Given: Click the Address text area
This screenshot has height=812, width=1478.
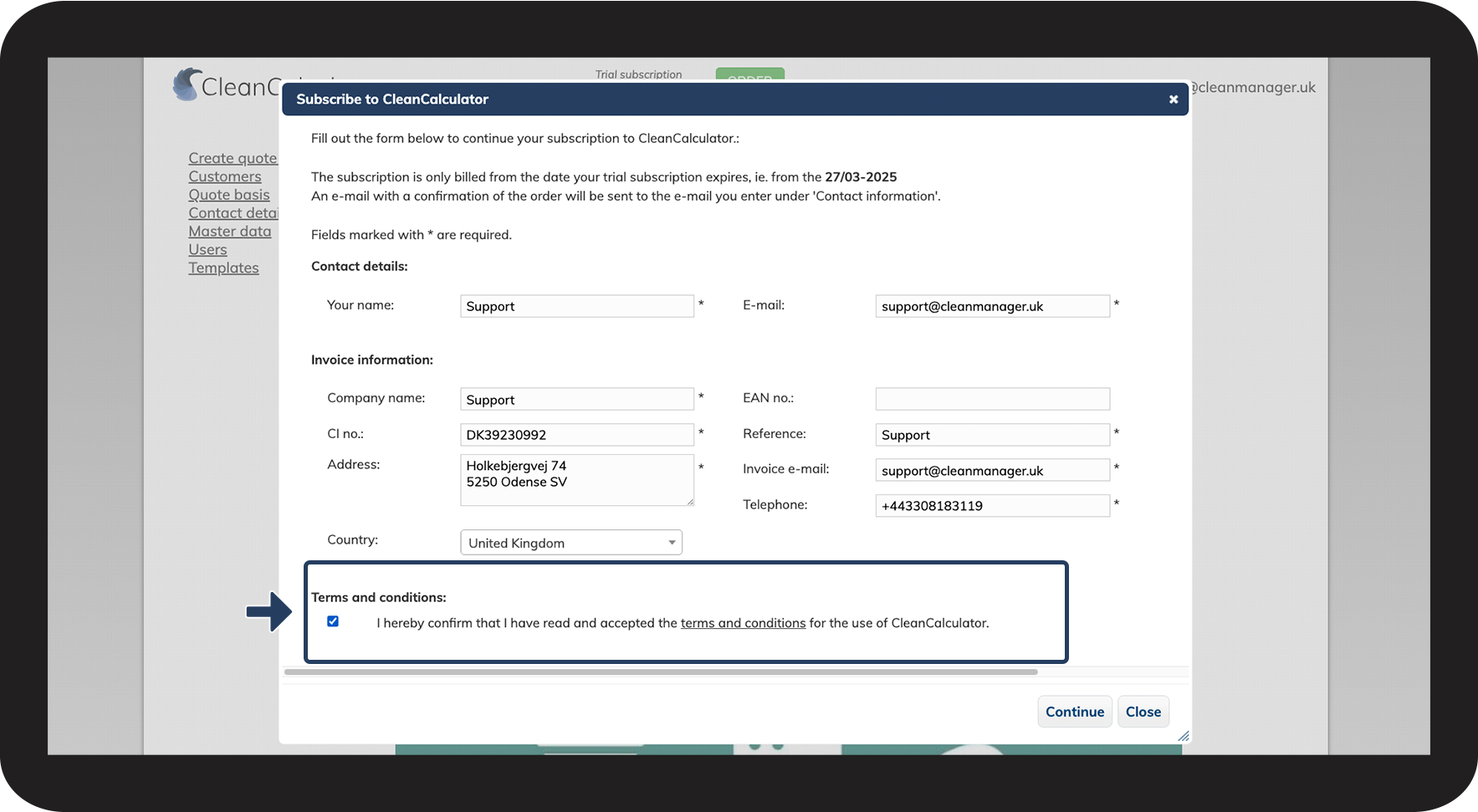Looking at the screenshot, I should pos(576,480).
